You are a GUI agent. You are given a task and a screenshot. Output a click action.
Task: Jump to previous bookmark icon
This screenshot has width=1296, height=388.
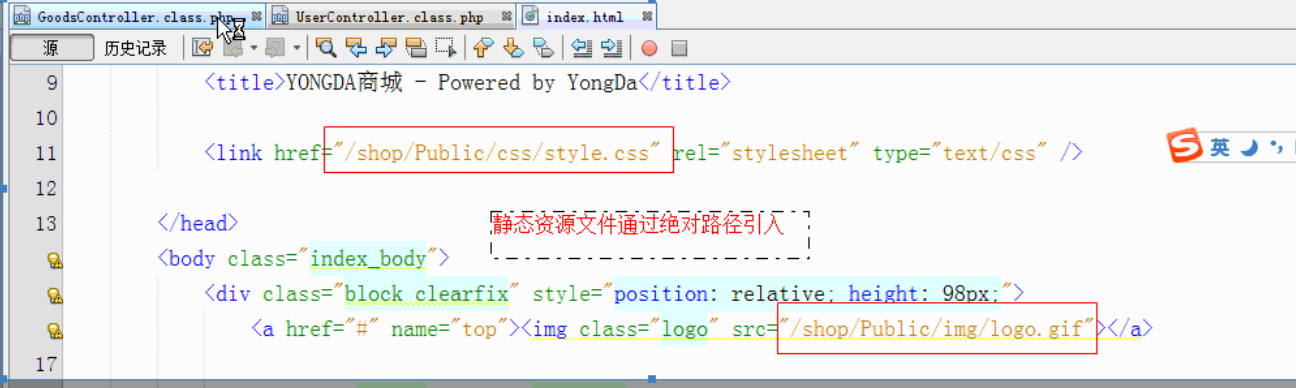point(483,47)
